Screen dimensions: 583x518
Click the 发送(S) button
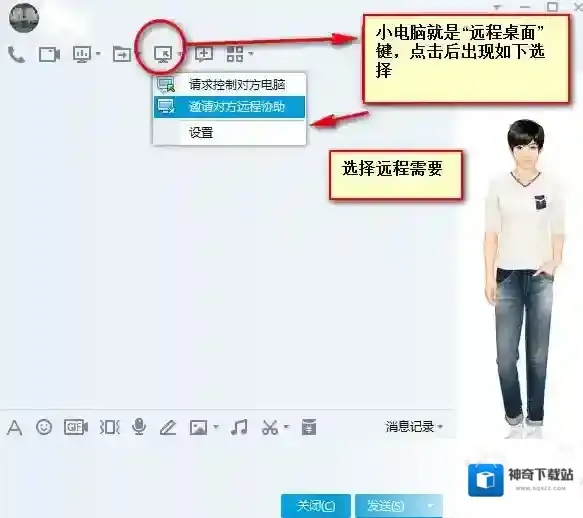(386, 506)
